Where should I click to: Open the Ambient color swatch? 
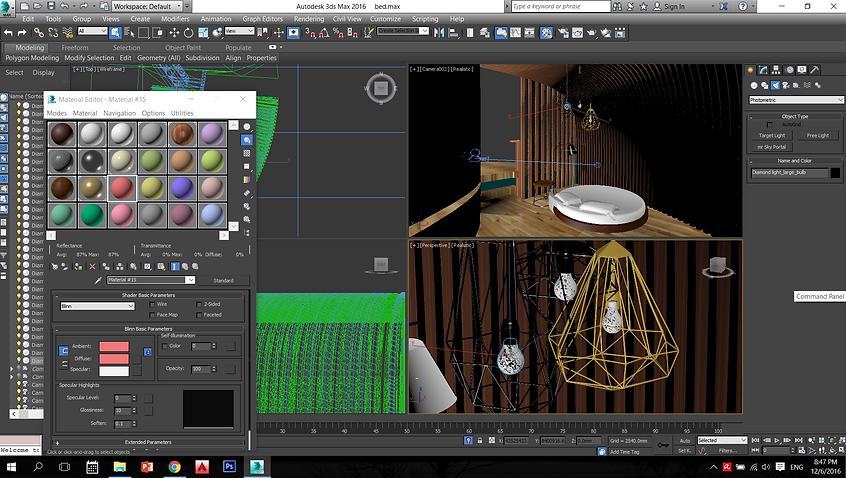pyautogui.click(x=114, y=346)
